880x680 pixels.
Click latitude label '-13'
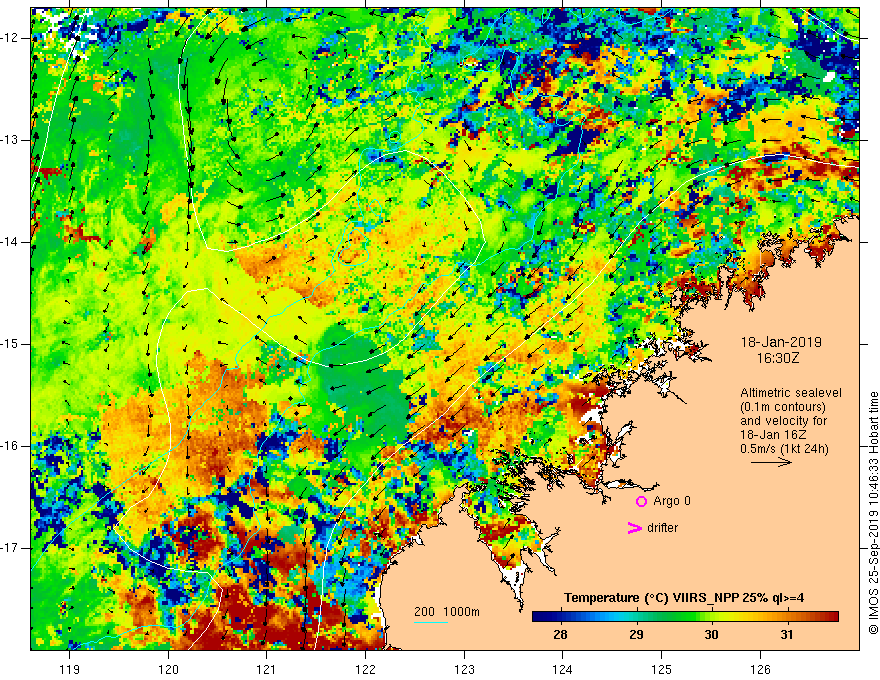(10, 140)
